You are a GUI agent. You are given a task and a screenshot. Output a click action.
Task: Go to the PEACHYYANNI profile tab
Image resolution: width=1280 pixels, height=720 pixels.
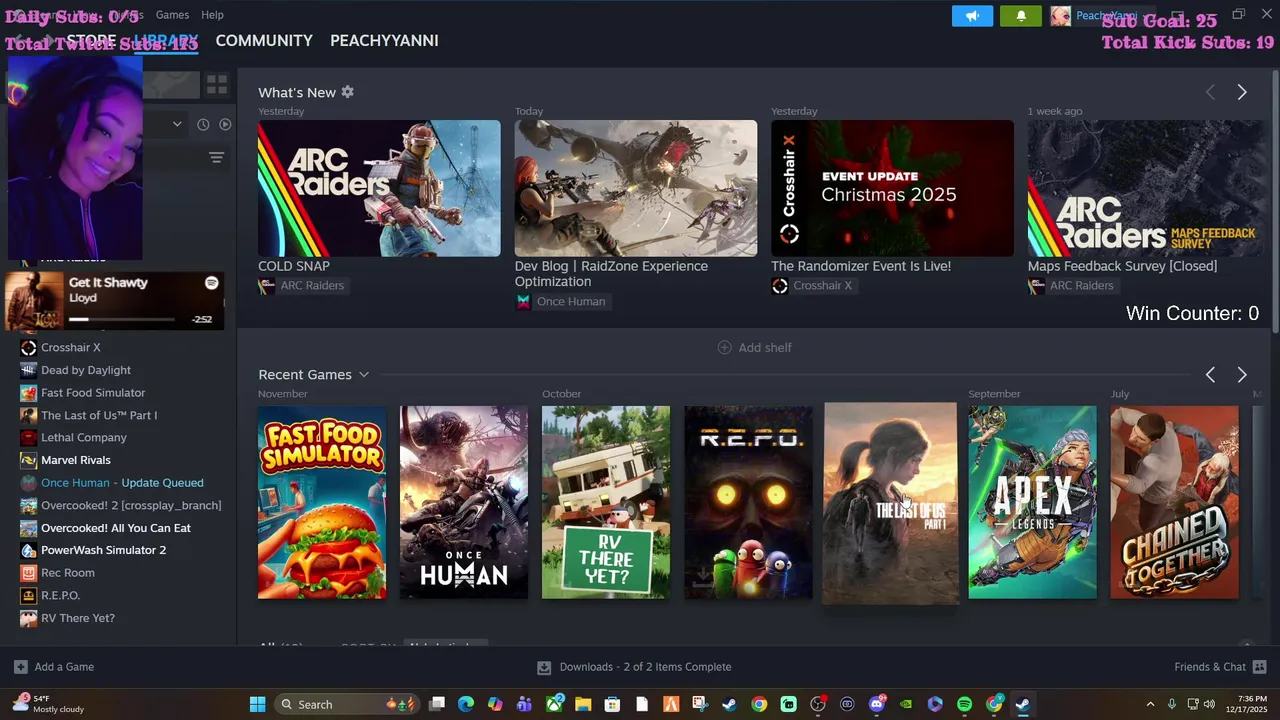pyautogui.click(x=384, y=41)
